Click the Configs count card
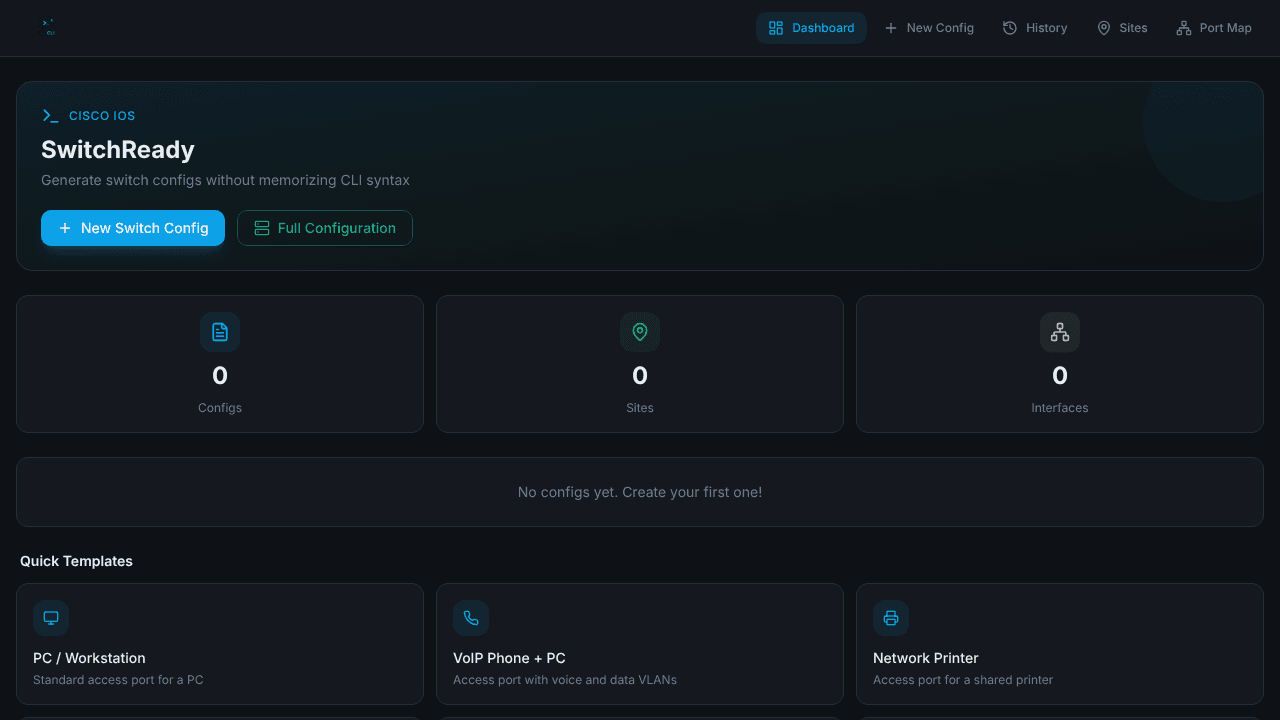The width and height of the screenshot is (1280, 720). (220, 364)
